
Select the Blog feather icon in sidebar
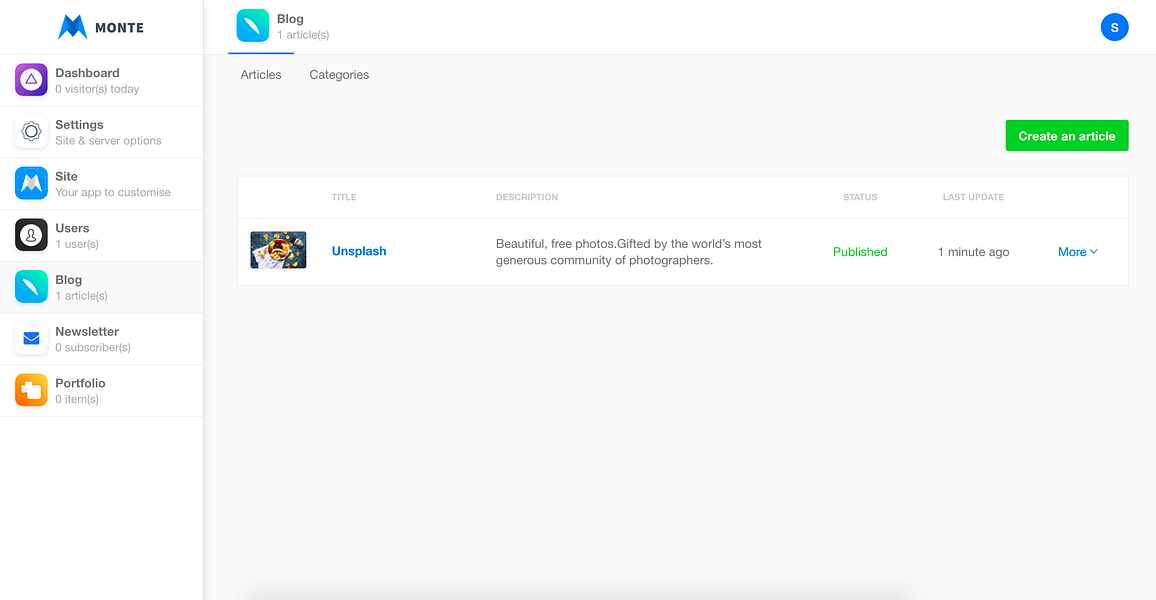(31, 287)
